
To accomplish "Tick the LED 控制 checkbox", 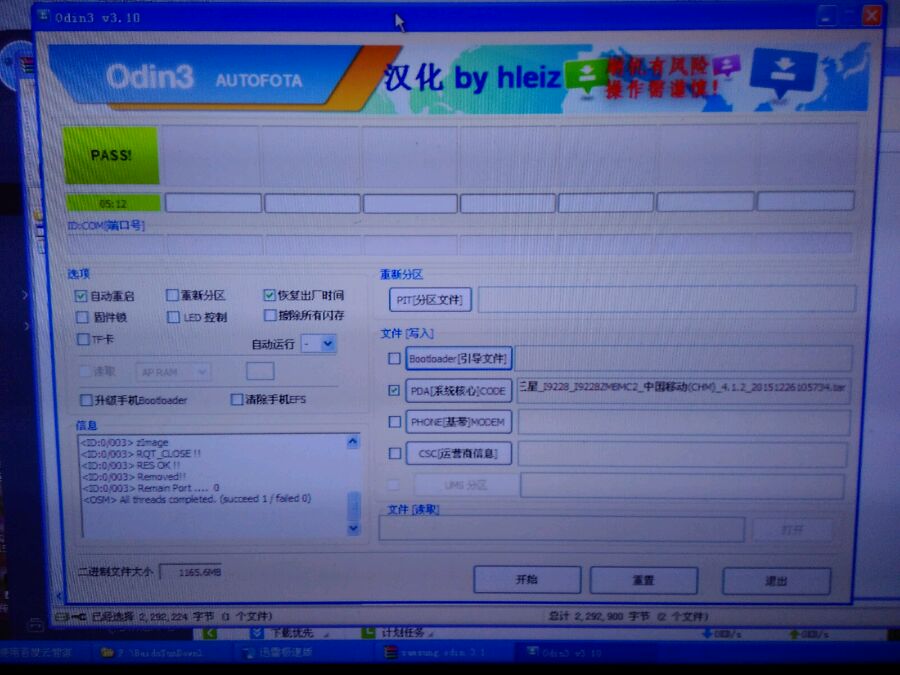I will pyautogui.click(x=173, y=317).
